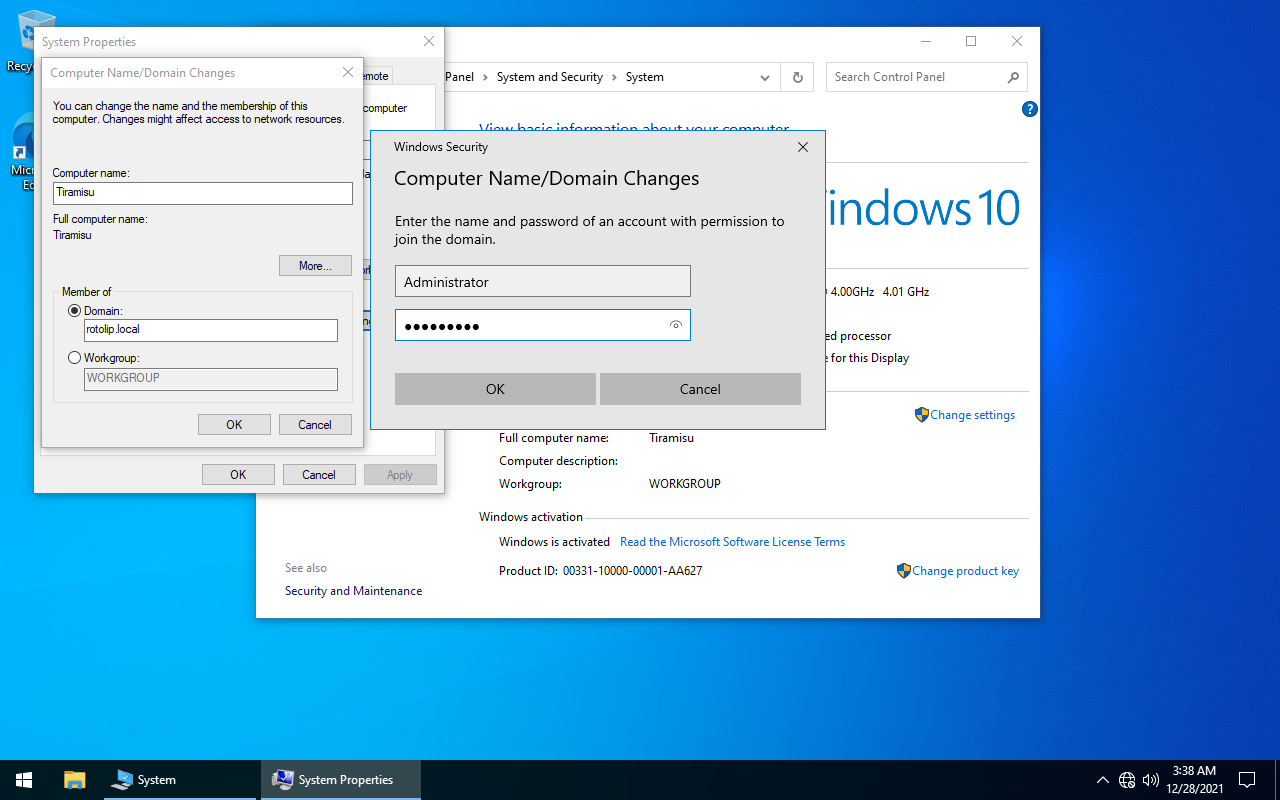This screenshot has width=1280, height=800.
Task: Select the Workgroup radio button
Action: point(74,357)
